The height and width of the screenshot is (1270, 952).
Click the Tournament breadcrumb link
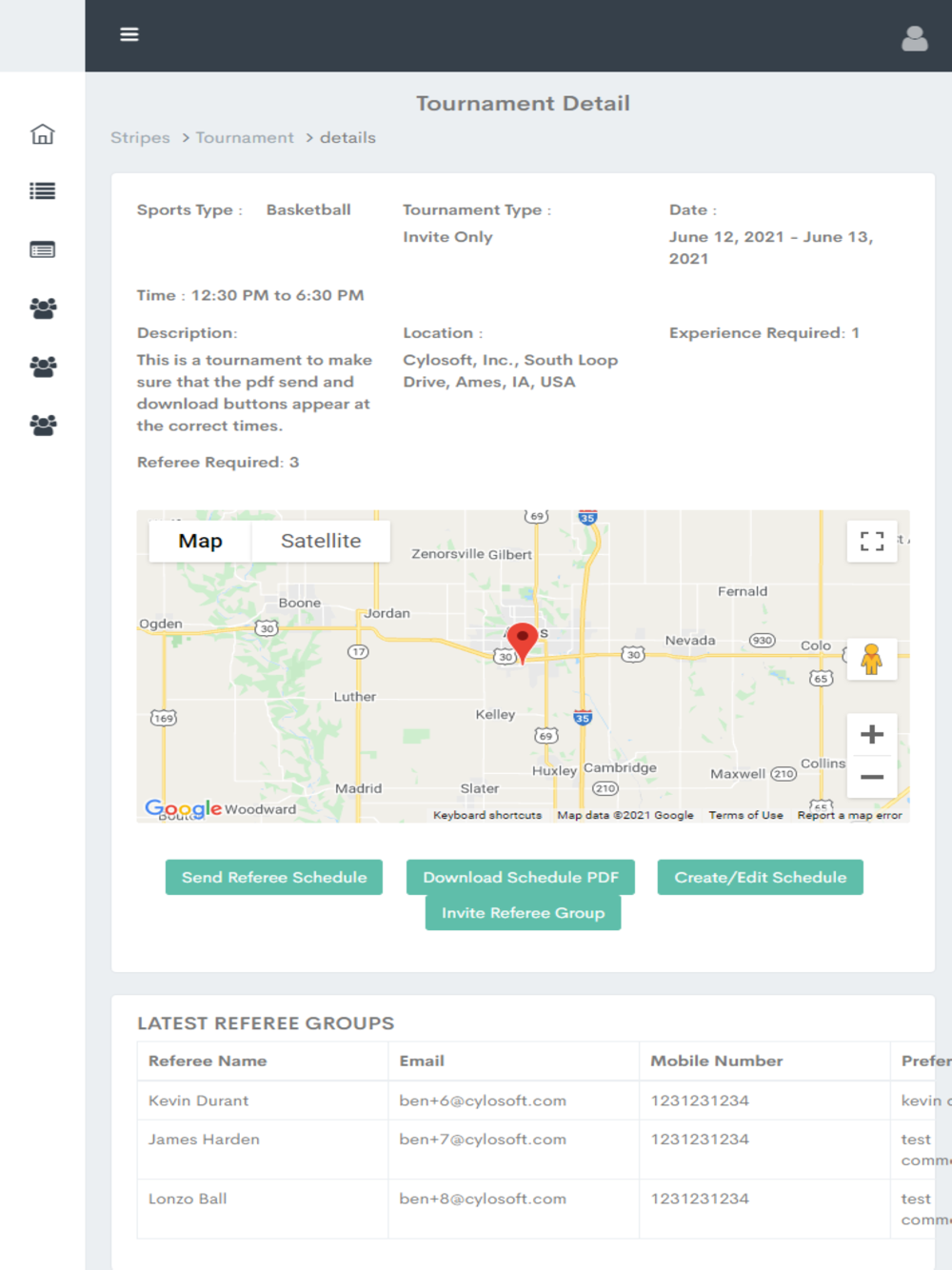tap(245, 137)
